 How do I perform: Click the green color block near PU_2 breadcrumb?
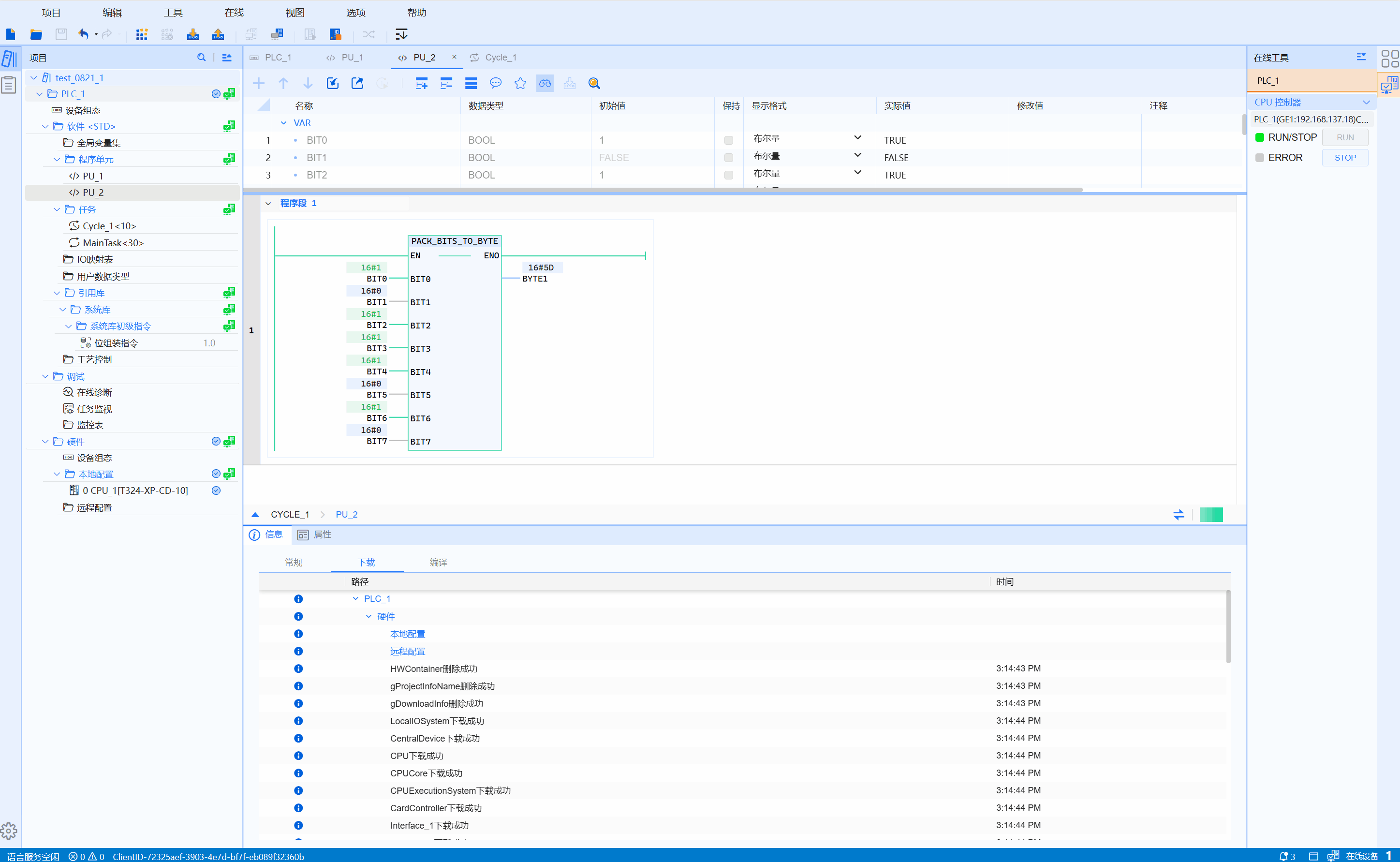coord(1210,514)
